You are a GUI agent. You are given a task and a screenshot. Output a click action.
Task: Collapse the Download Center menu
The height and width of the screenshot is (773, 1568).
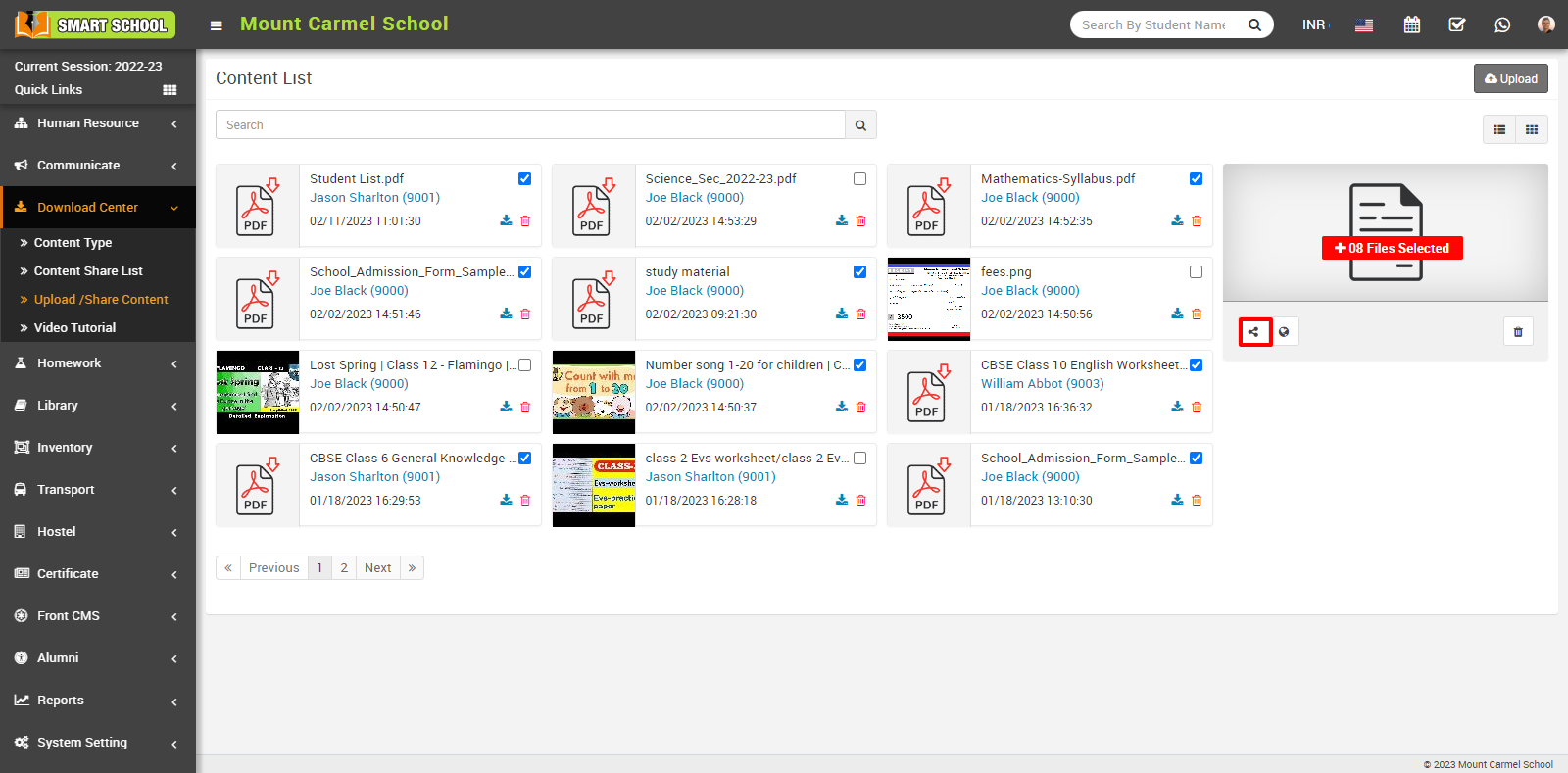pos(97,208)
